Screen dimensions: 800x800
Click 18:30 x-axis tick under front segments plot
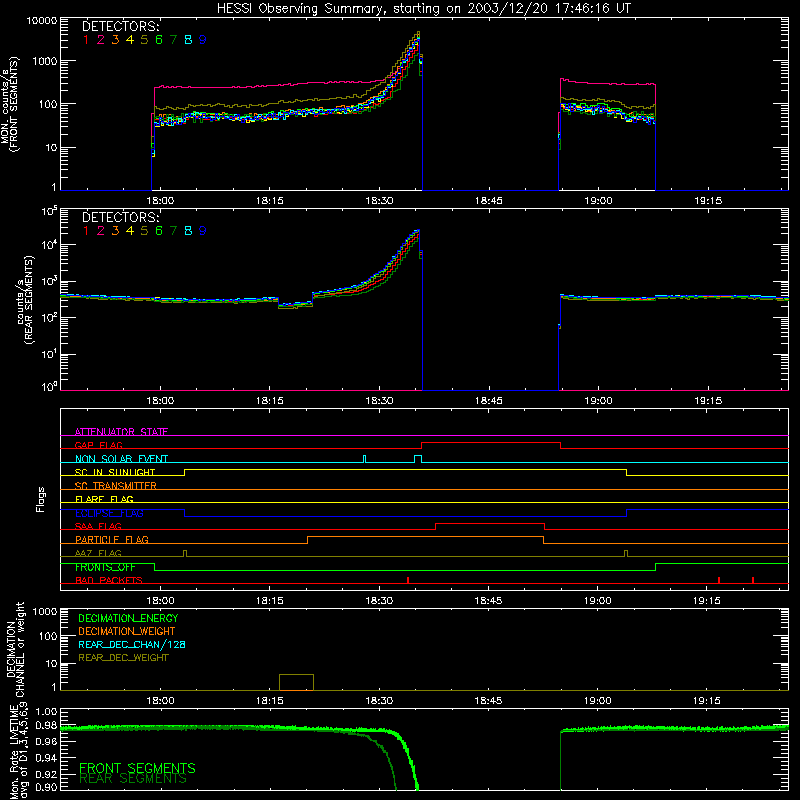379,201
